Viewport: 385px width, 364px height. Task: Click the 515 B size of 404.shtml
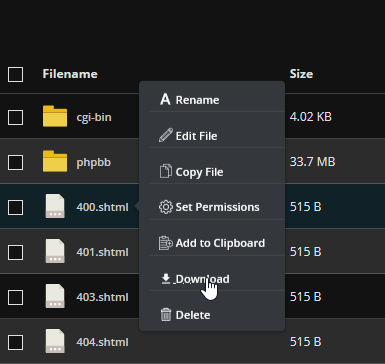[x=306, y=342]
